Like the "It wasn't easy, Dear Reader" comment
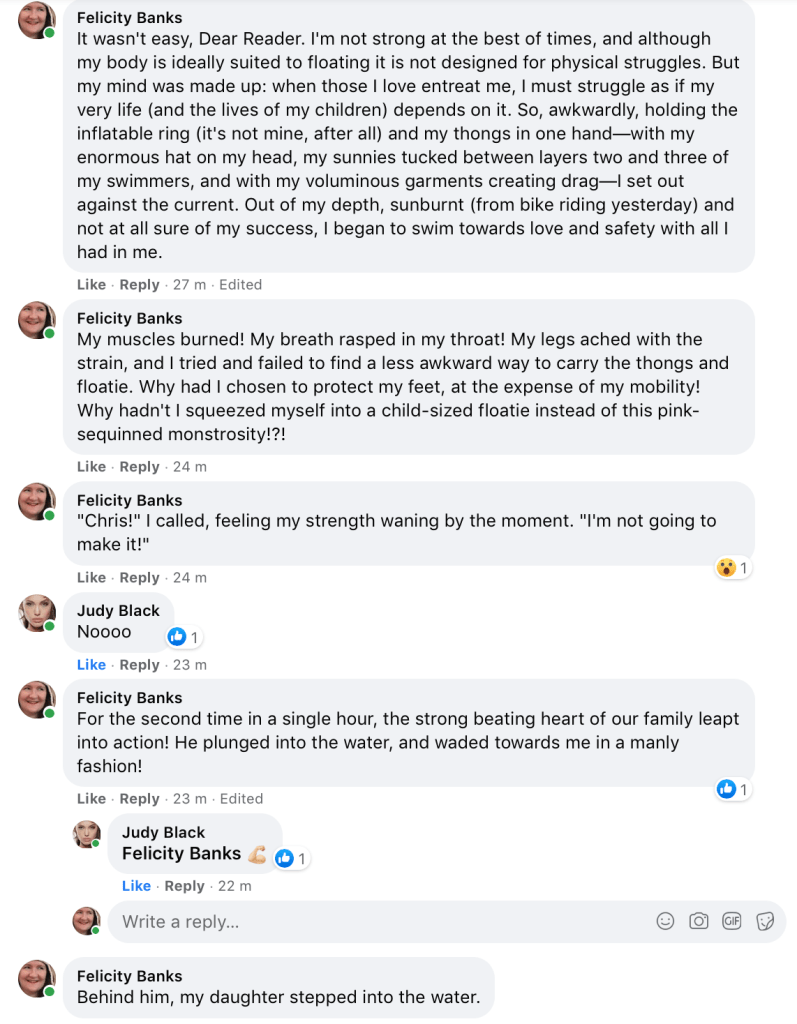The height and width of the screenshot is (1024, 797). [x=91, y=285]
